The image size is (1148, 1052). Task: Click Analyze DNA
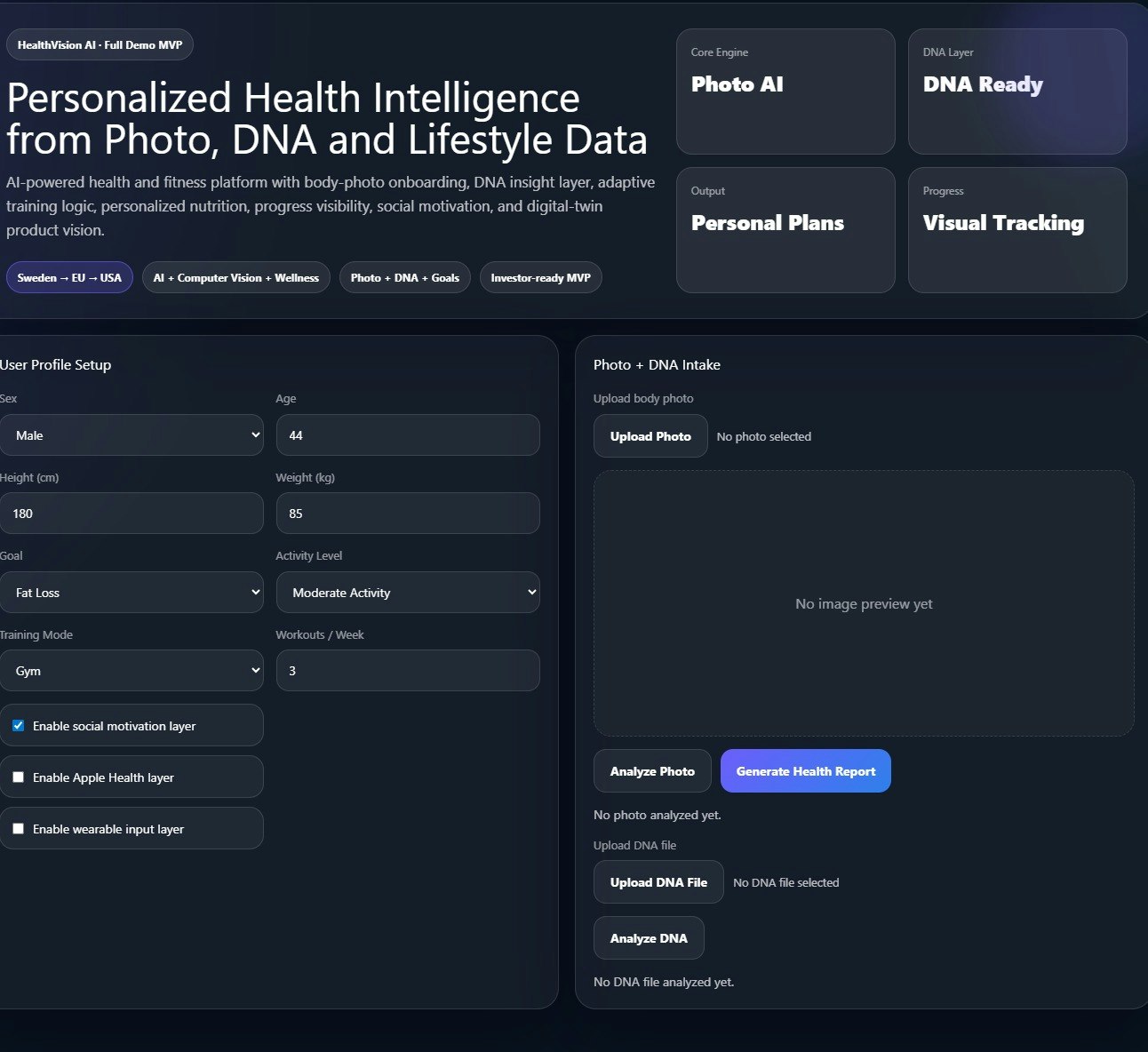(x=648, y=937)
